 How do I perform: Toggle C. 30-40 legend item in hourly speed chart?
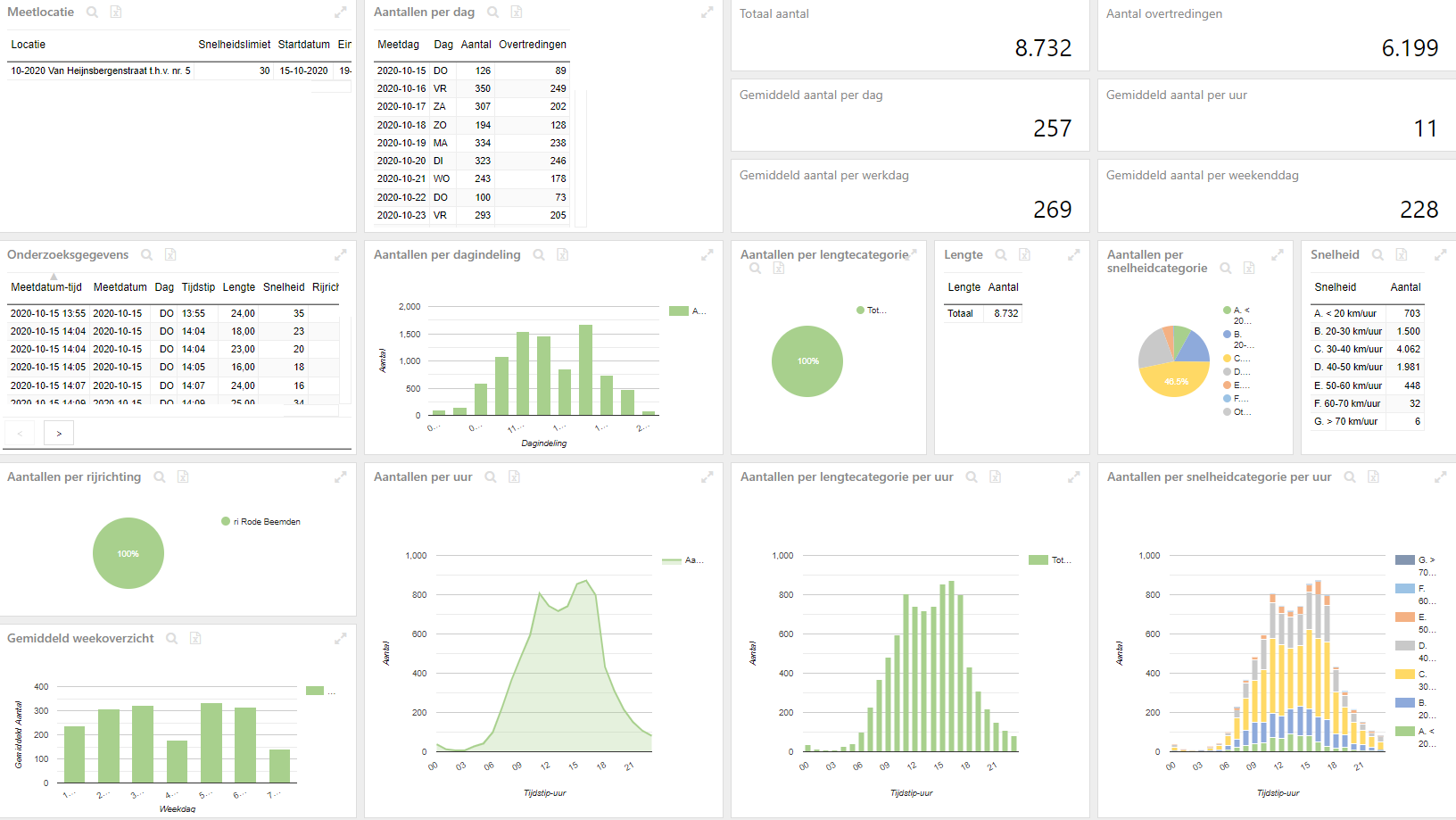coord(1415,680)
